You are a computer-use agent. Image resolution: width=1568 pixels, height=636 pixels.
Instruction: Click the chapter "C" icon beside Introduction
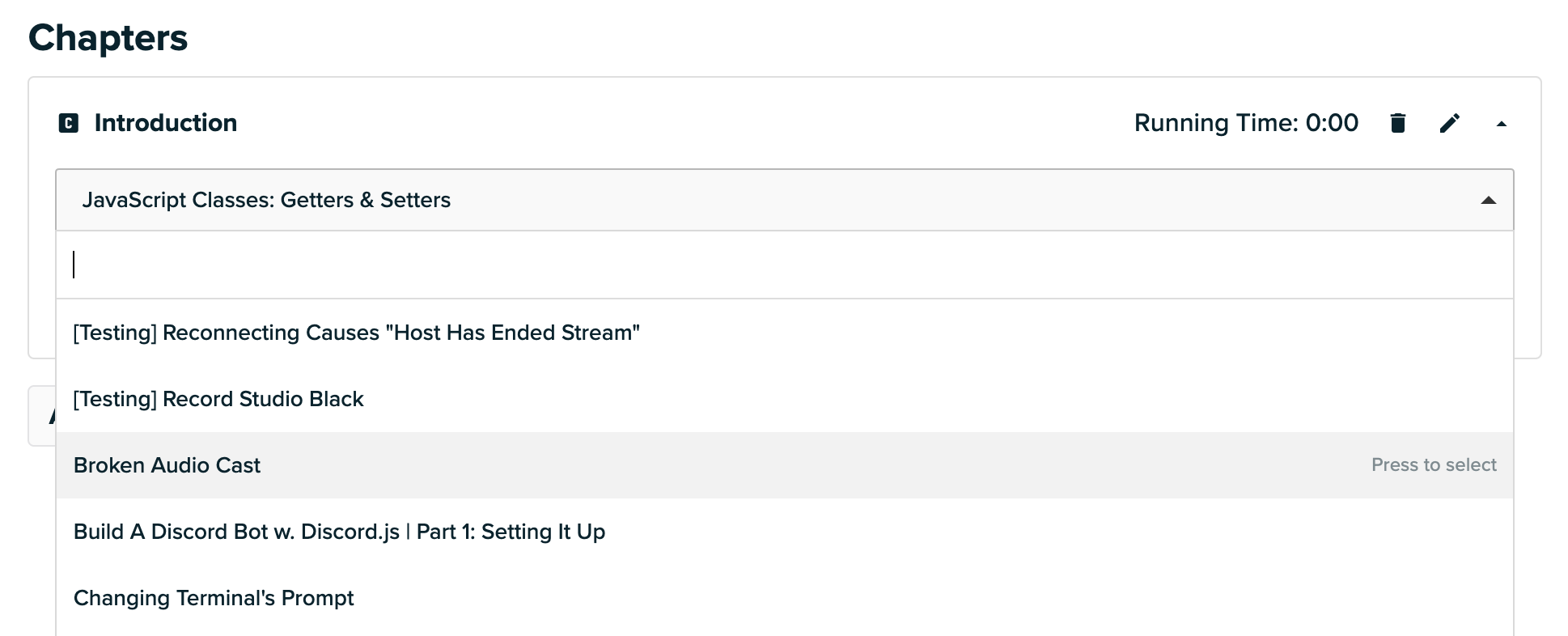pos(69,123)
